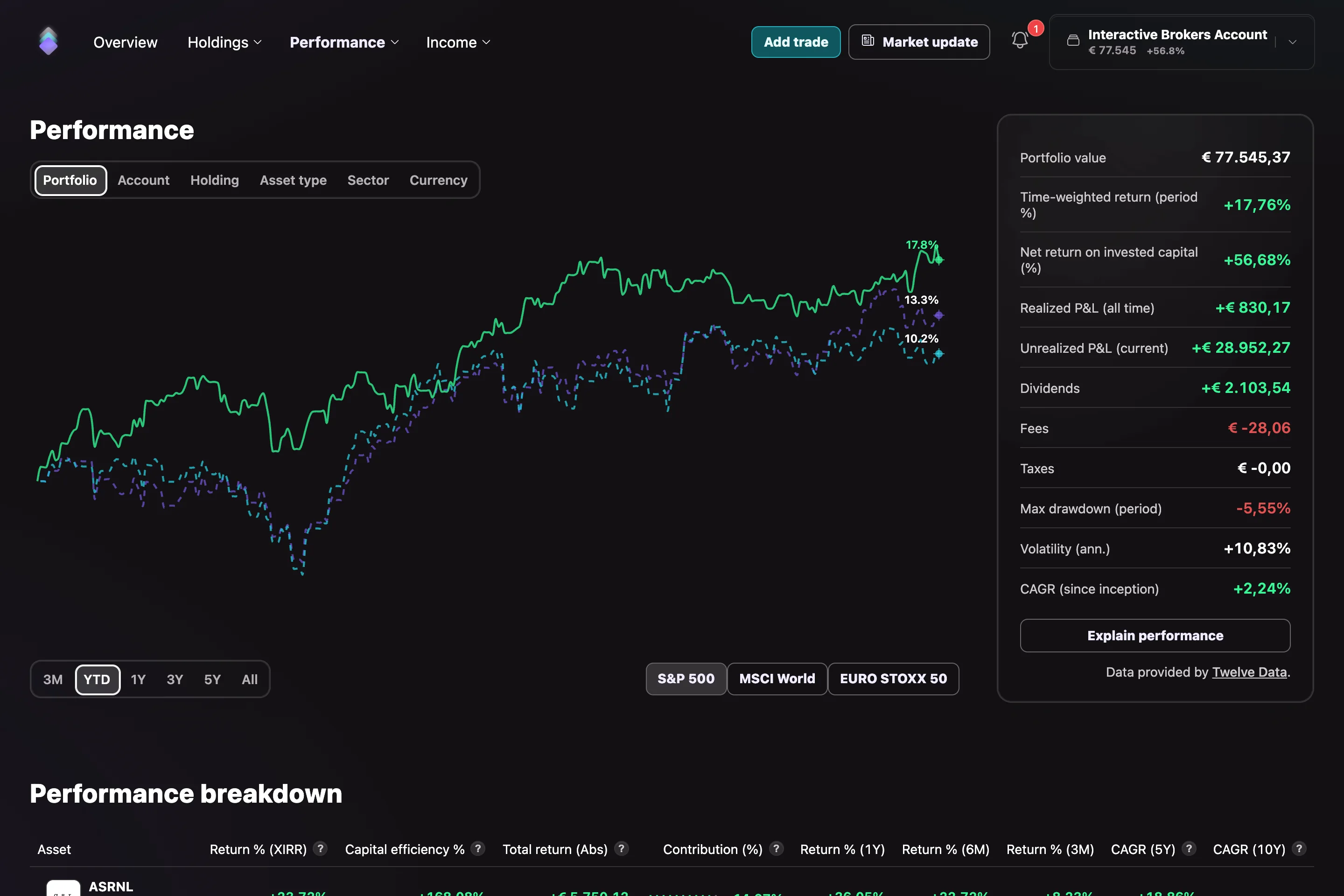
Task: Select the All time range
Action: pyautogui.click(x=250, y=679)
